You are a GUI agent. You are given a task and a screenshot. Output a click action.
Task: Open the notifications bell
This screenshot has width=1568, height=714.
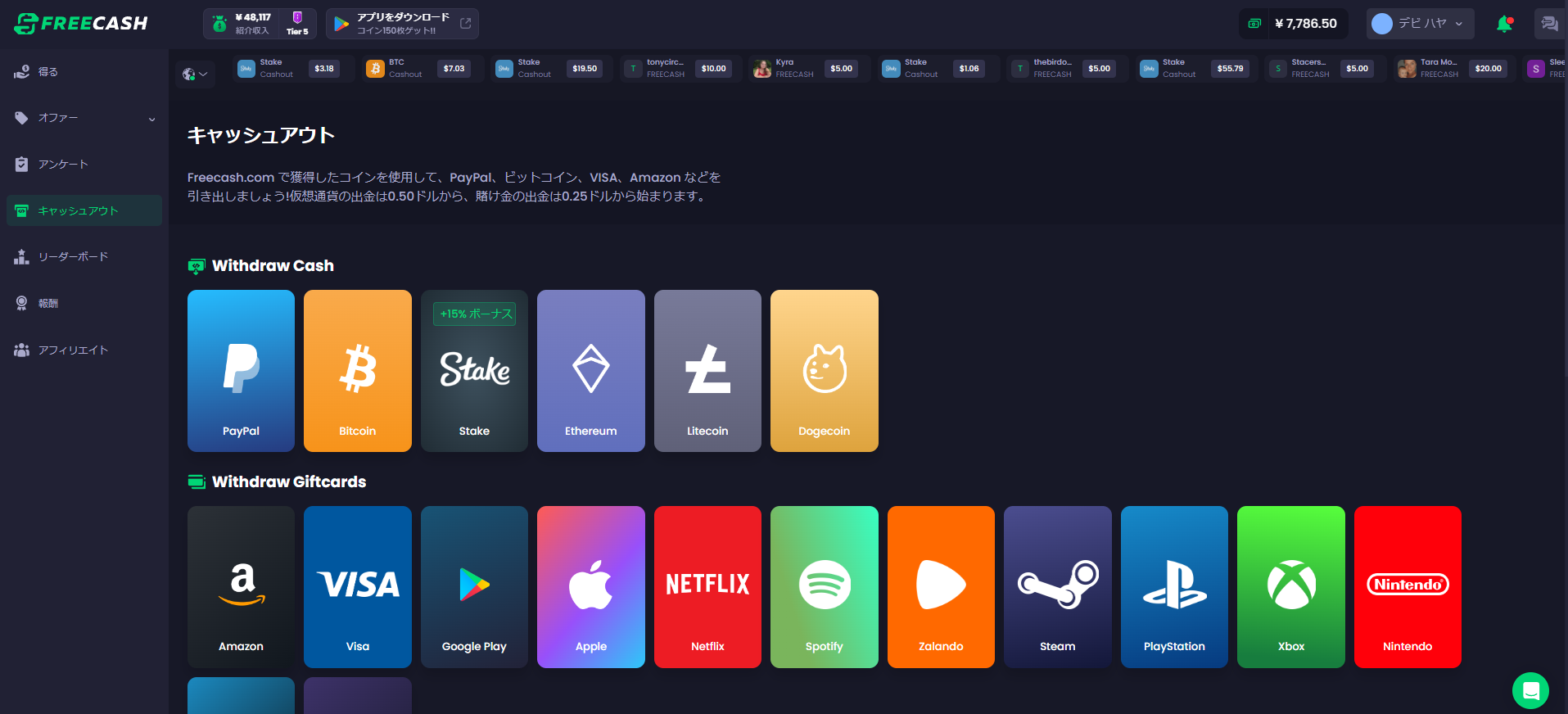pyautogui.click(x=1504, y=24)
